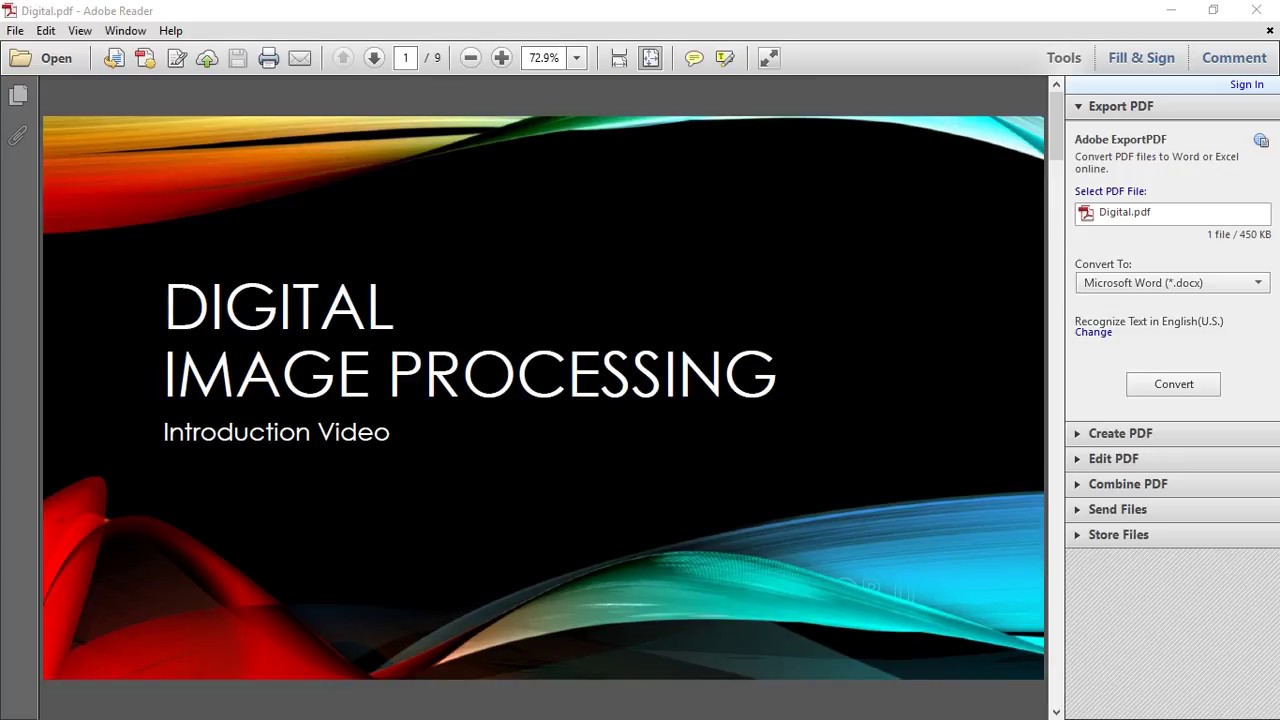This screenshot has height=720, width=1280.
Task: Open the Tools pane tab
Action: (1064, 58)
